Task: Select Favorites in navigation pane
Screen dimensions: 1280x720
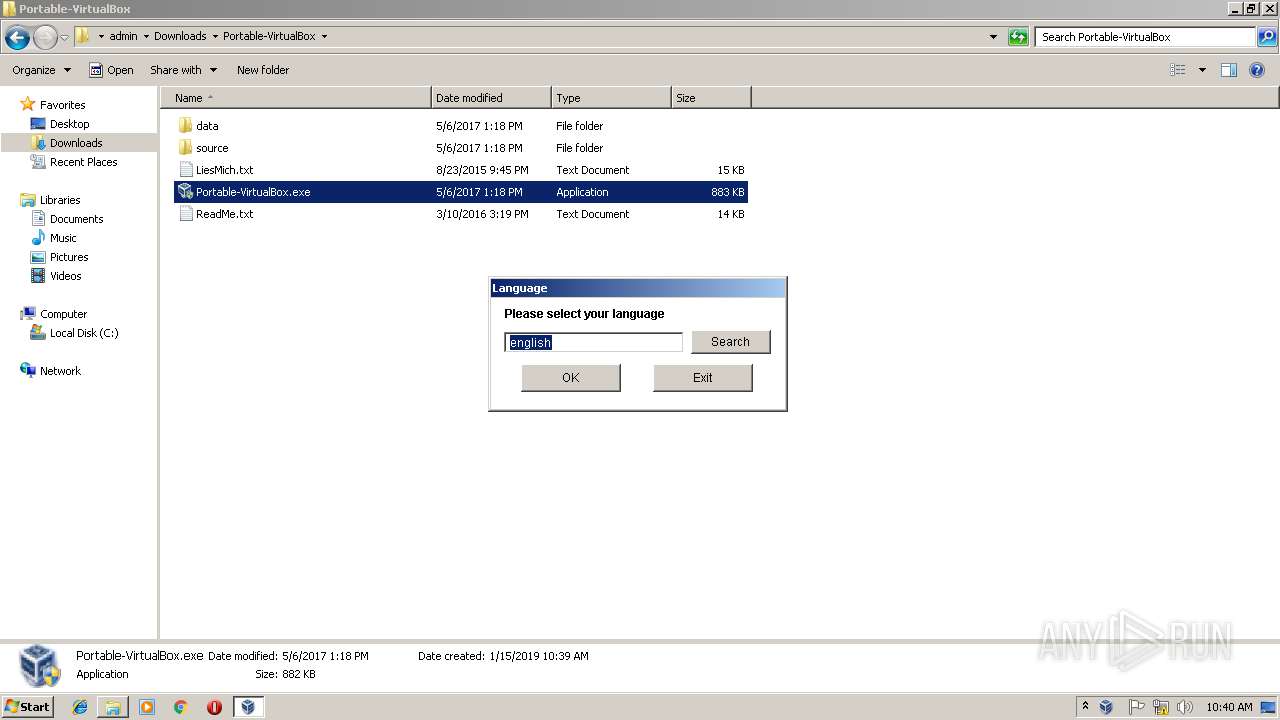Action: coord(62,105)
